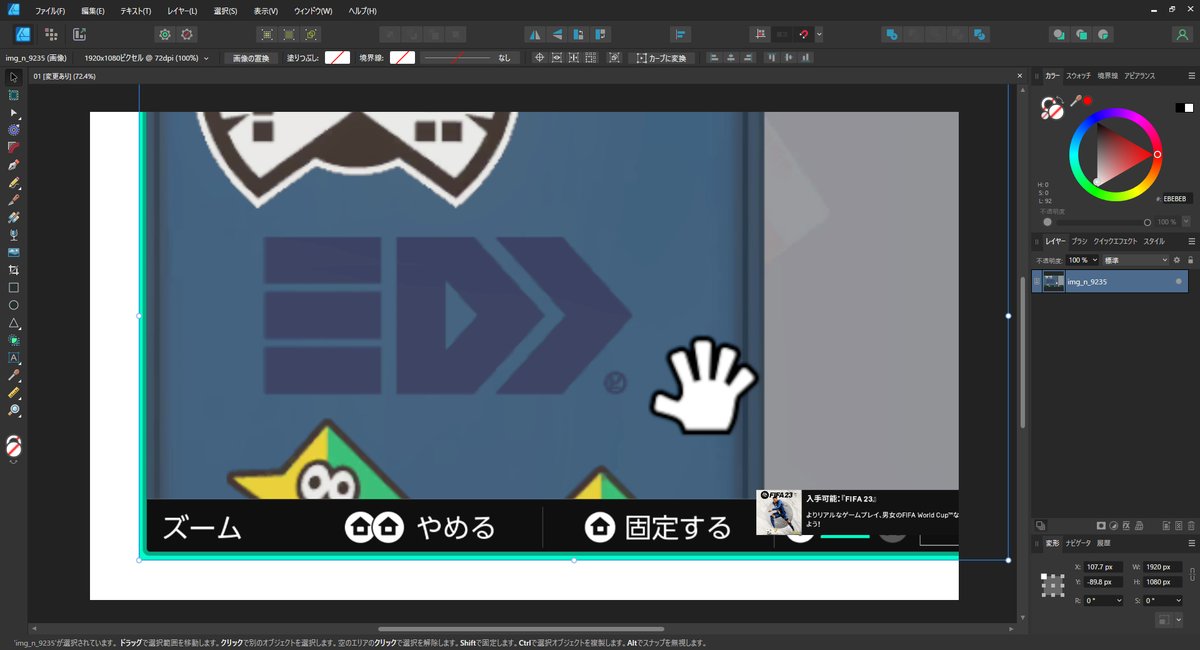This screenshot has height=650, width=1200.
Task: Select the Place Image tool
Action: [14, 252]
